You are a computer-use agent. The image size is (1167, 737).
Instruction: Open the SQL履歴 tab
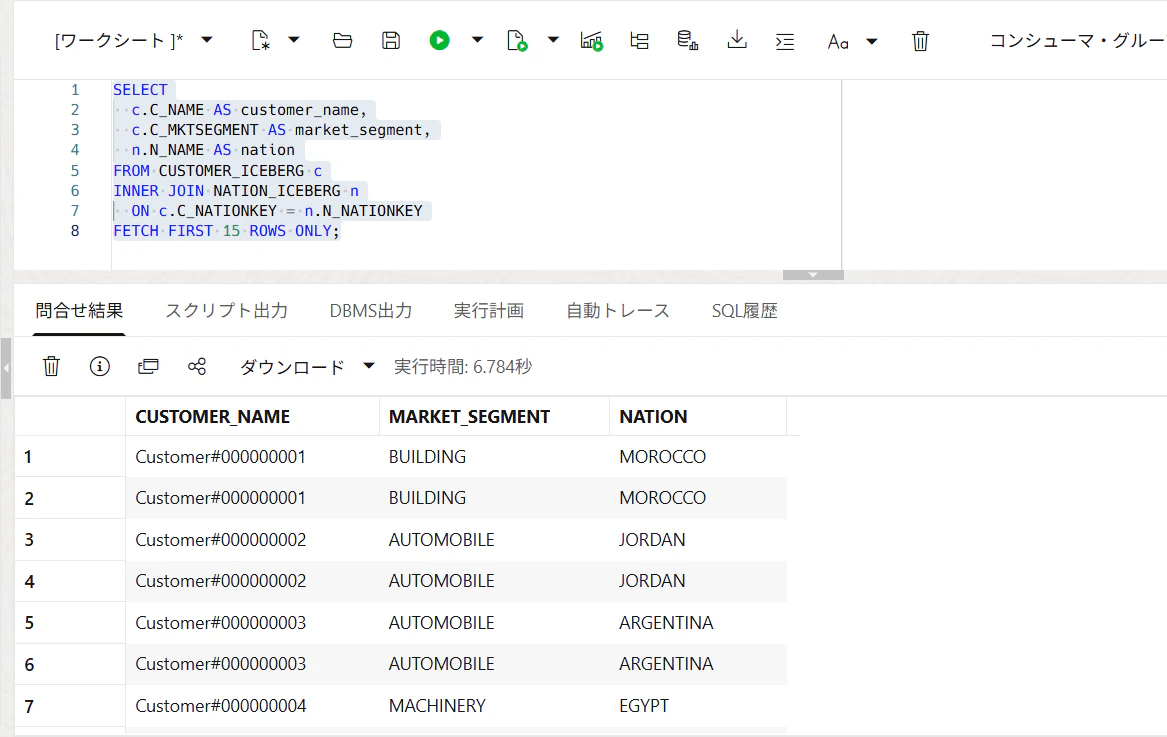point(744,310)
